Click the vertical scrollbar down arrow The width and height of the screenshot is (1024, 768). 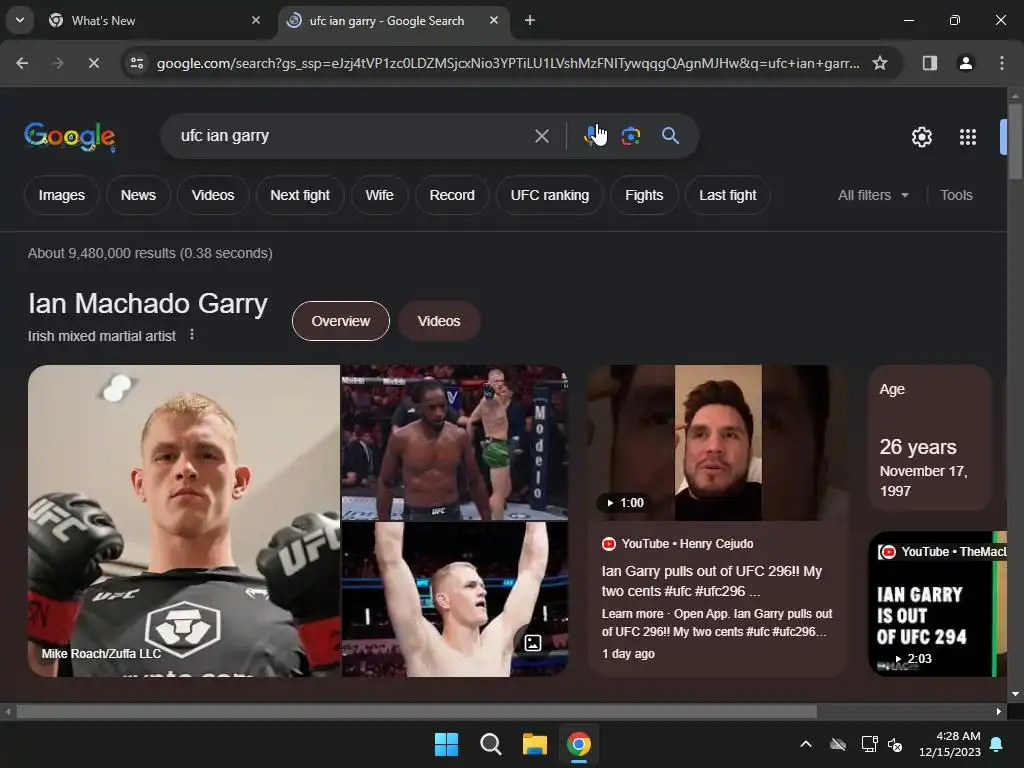pyautogui.click(x=1015, y=694)
